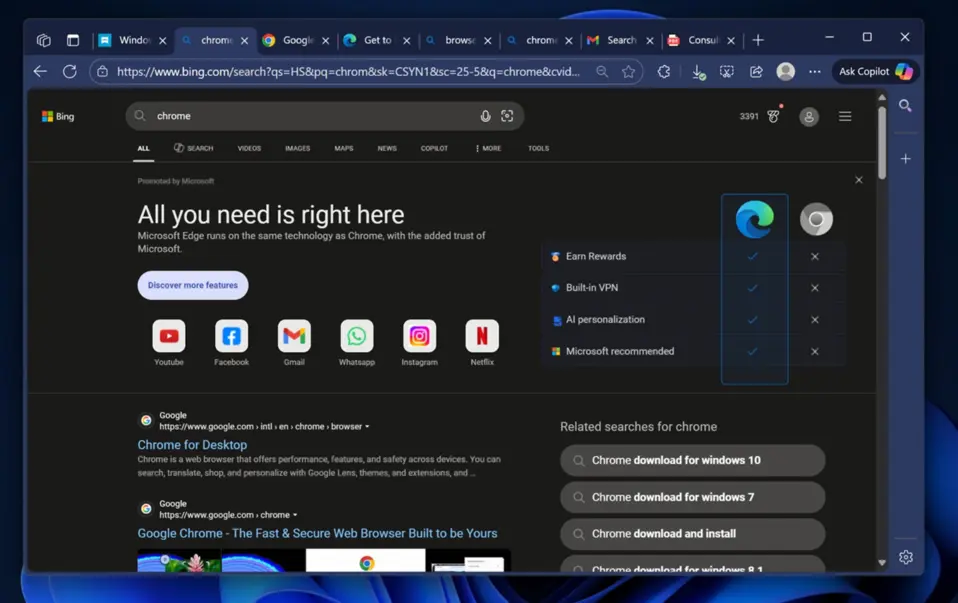The width and height of the screenshot is (958, 603).
Task: Toggle the AI personalization checkmark
Action: 754,320
